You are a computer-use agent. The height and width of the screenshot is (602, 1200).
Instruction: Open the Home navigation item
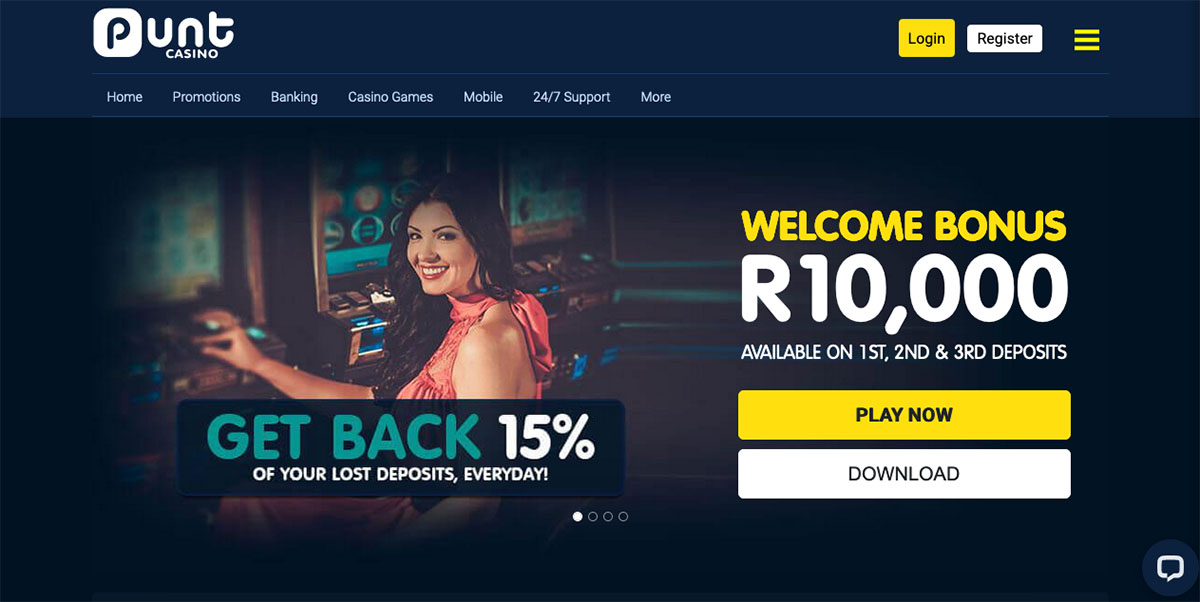(x=125, y=97)
